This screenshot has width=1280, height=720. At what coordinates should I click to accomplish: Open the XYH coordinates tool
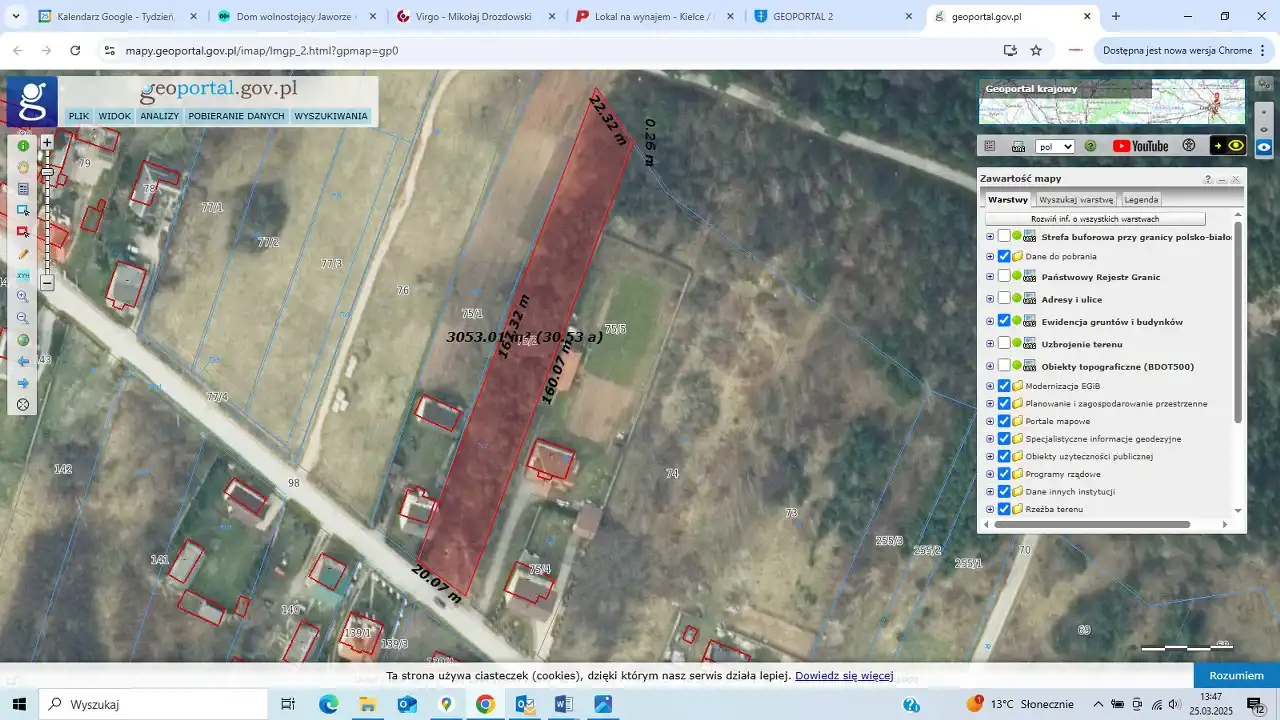(23, 275)
